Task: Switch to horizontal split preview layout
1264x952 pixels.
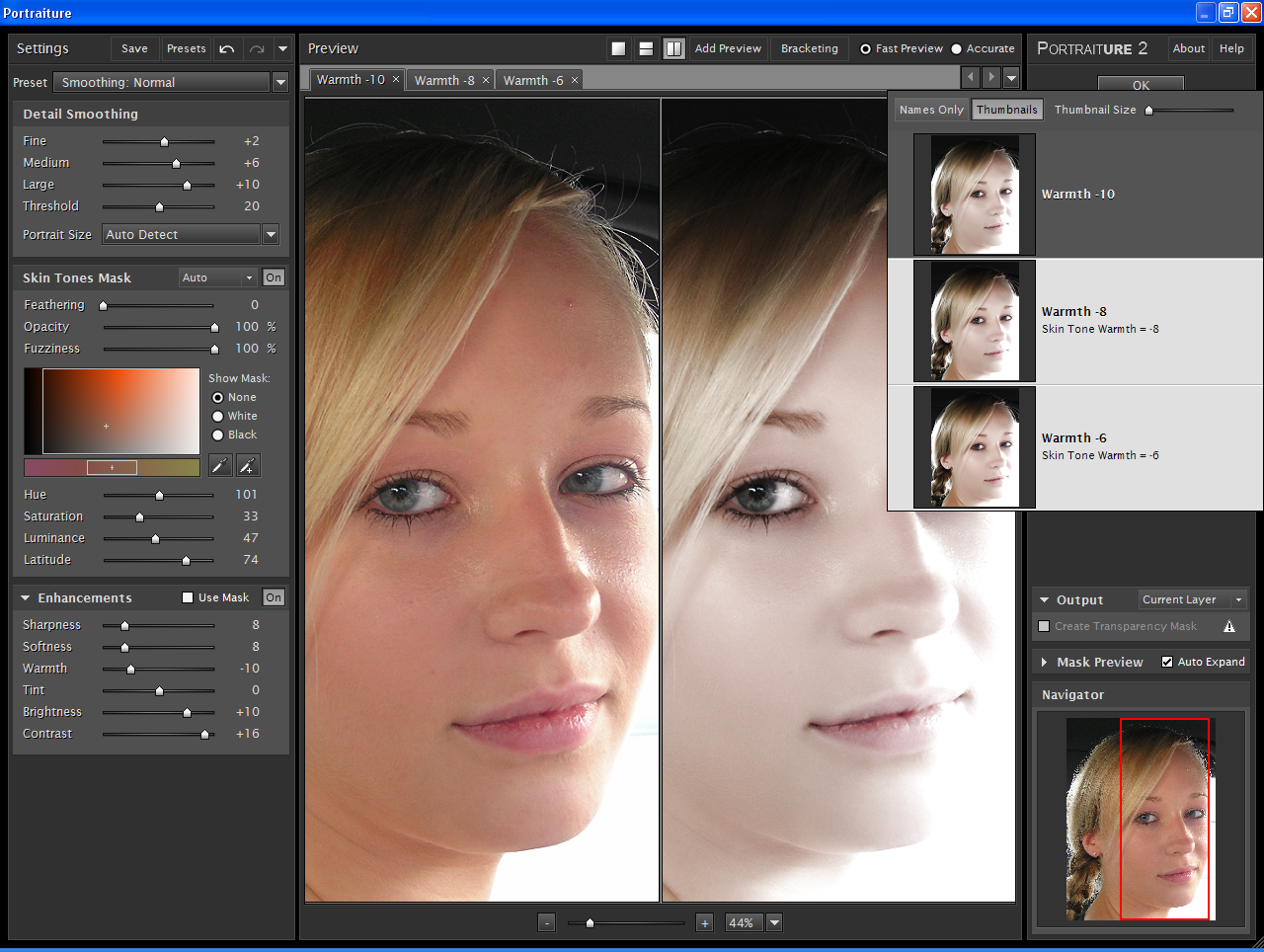Action: (x=646, y=47)
